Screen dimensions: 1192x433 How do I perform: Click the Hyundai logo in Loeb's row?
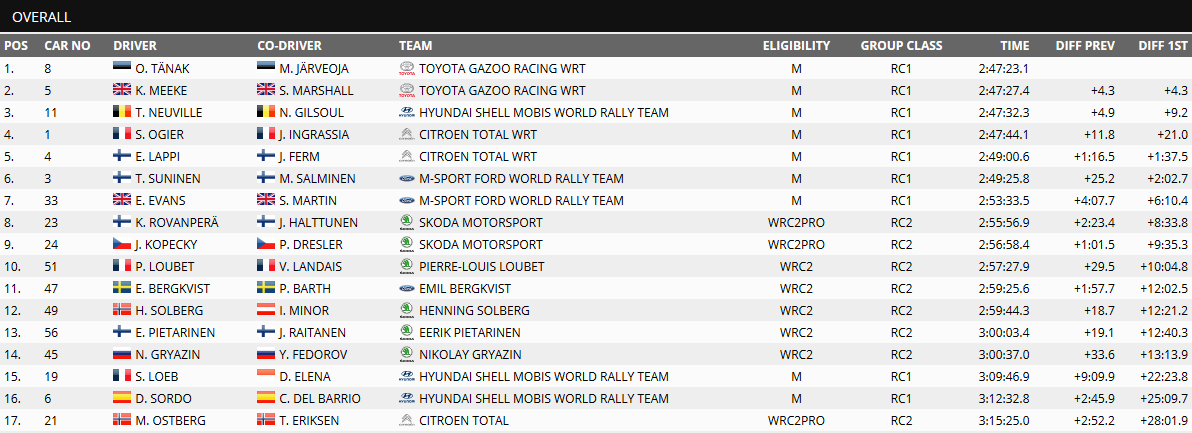pyautogui.click(x=407, y=377)
